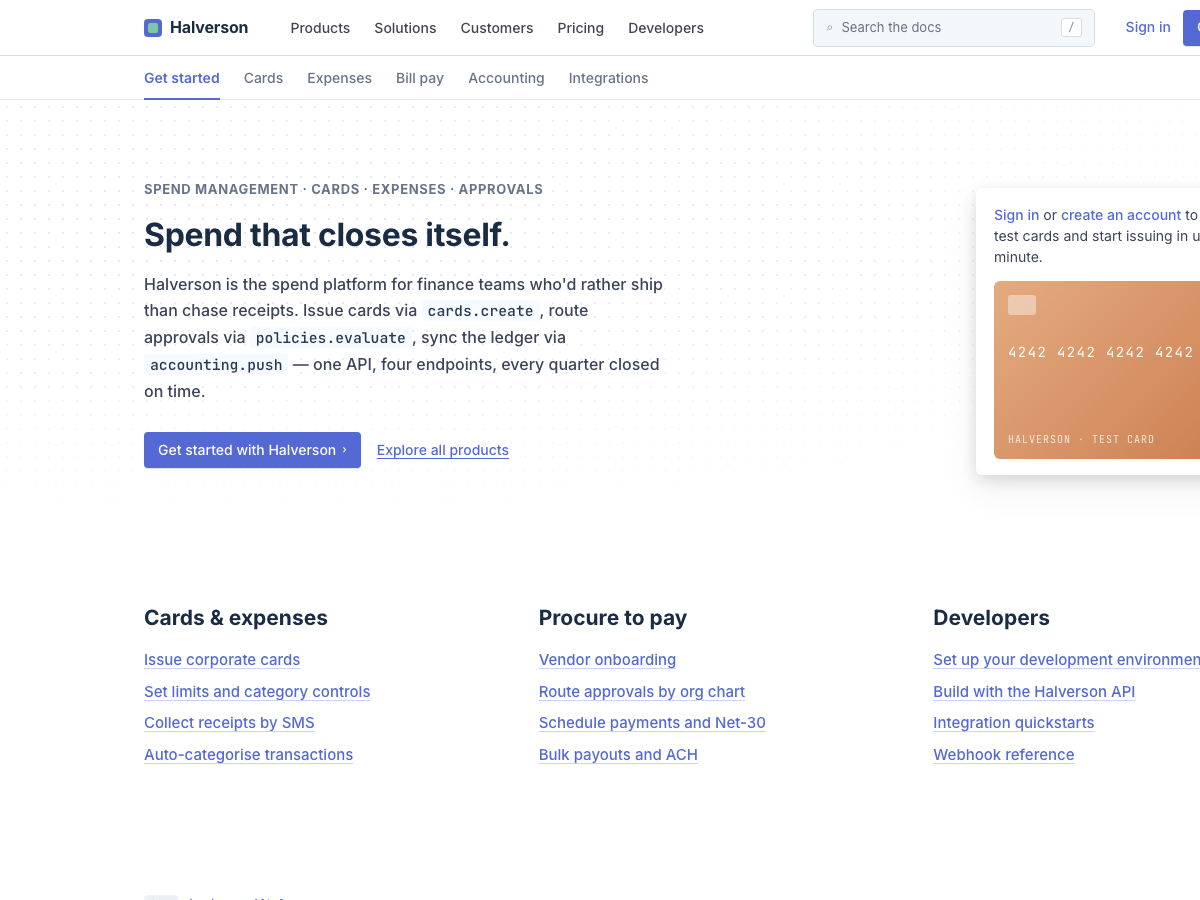Open Auto-categorise transactions link

(x=248, y=755)
